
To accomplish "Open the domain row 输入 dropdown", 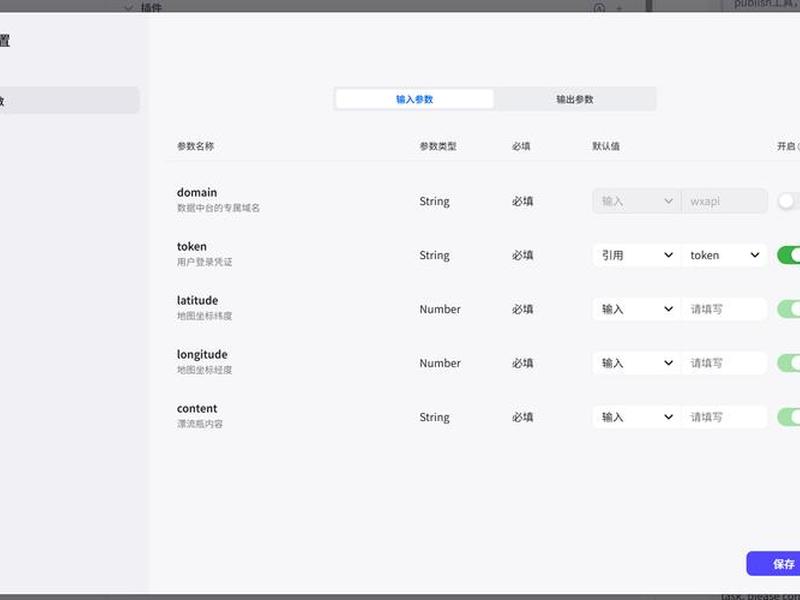I will pos(637,201).
